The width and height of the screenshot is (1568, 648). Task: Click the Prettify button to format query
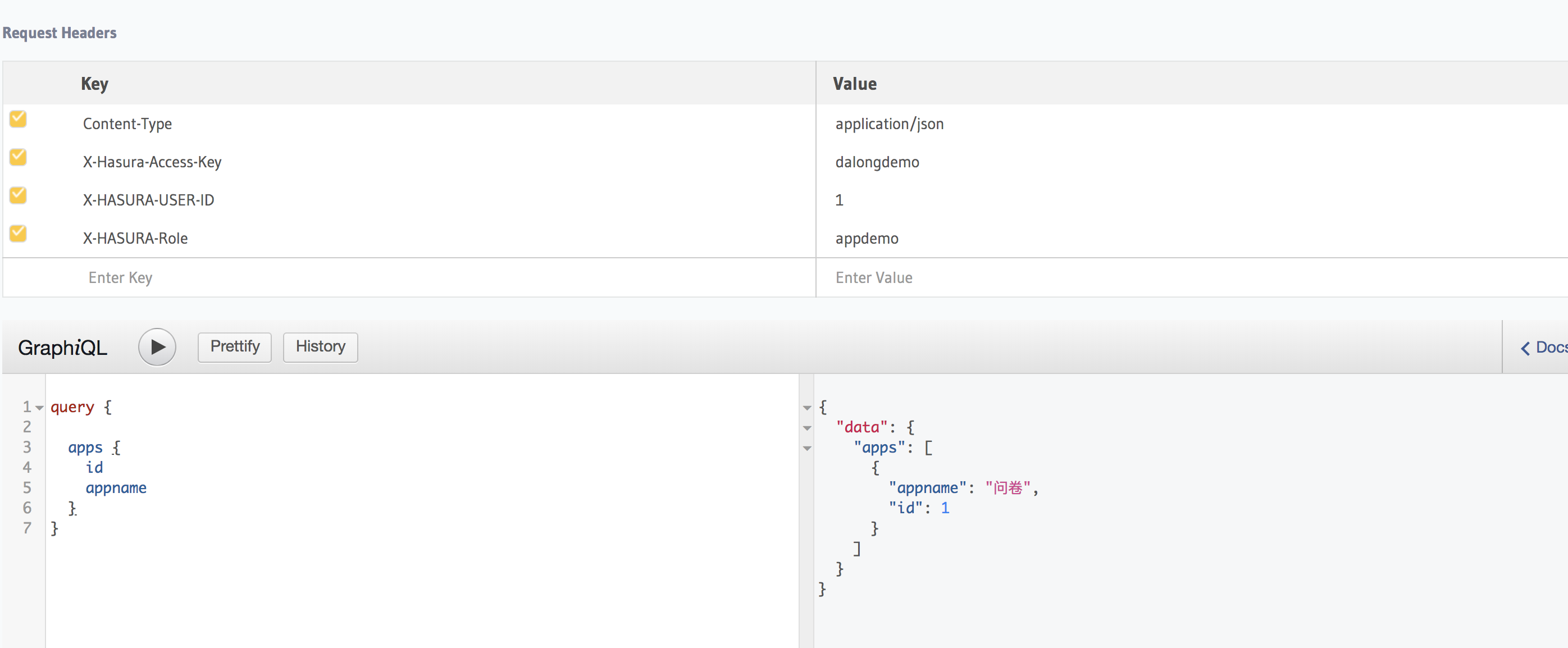click(x=234, y=346)
